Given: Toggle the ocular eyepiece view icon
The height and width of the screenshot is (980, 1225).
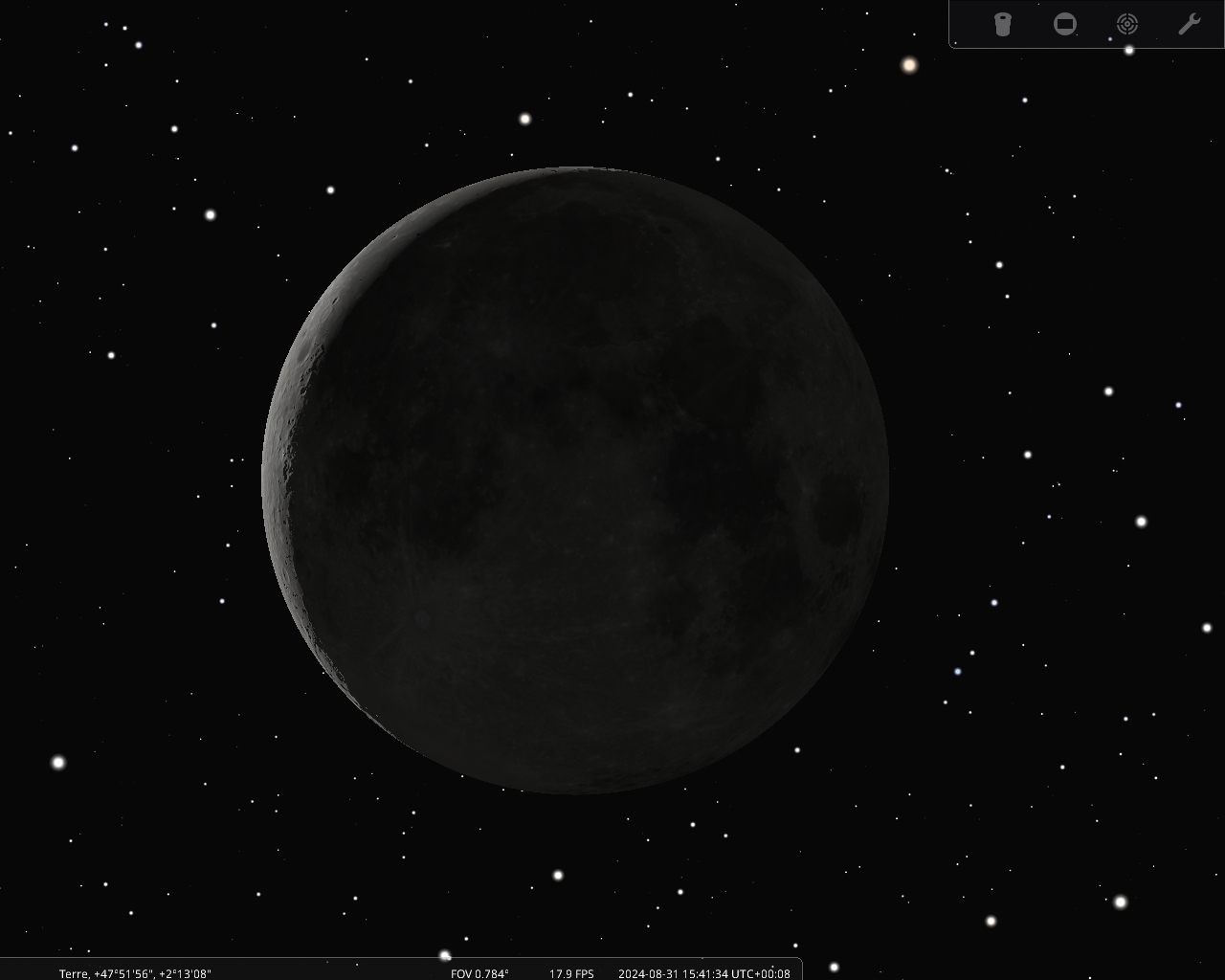Looking at the screenshot, I should [x=1002, y=24].
